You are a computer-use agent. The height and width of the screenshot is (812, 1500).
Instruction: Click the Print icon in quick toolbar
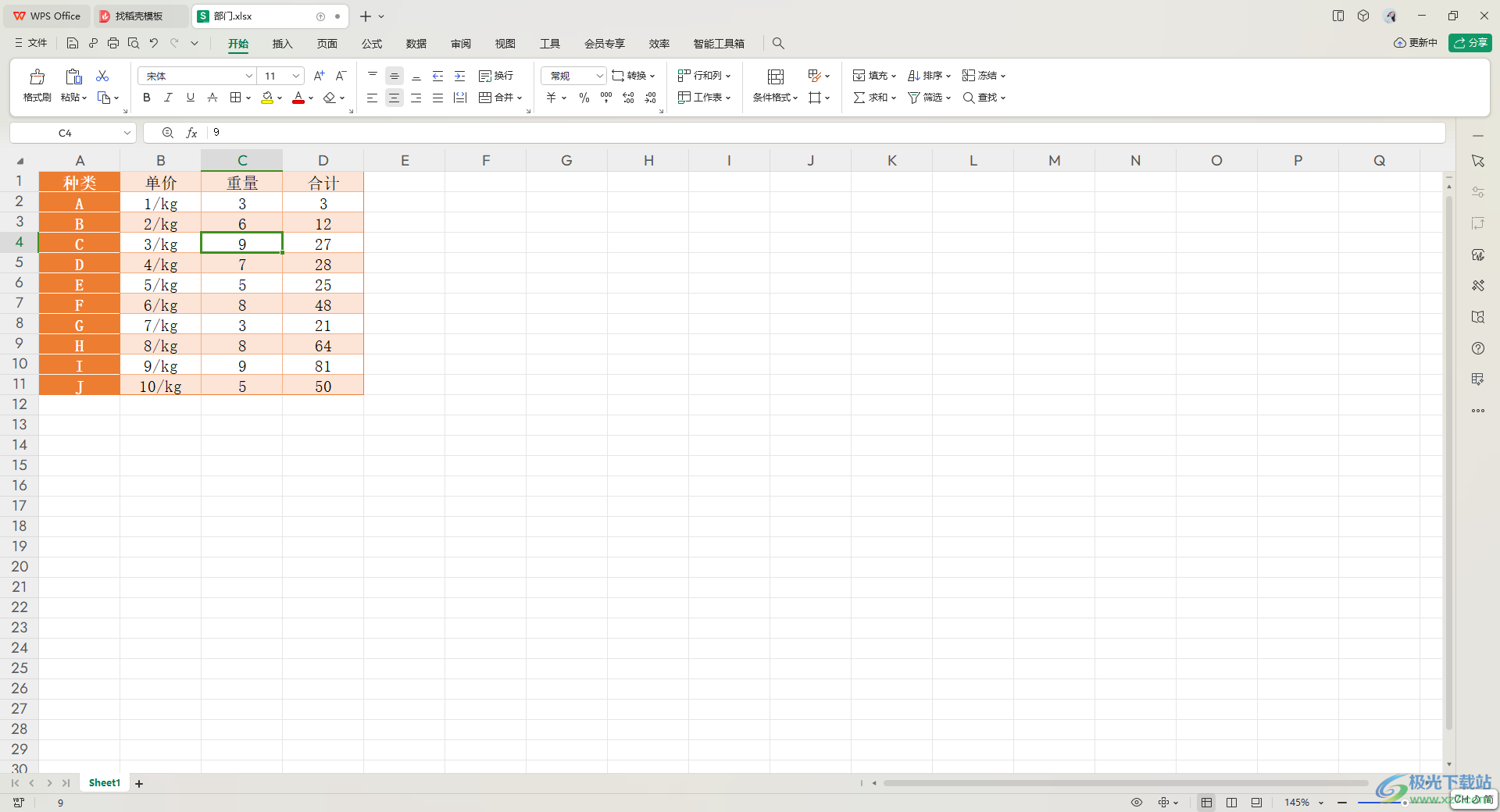(113, 43)
